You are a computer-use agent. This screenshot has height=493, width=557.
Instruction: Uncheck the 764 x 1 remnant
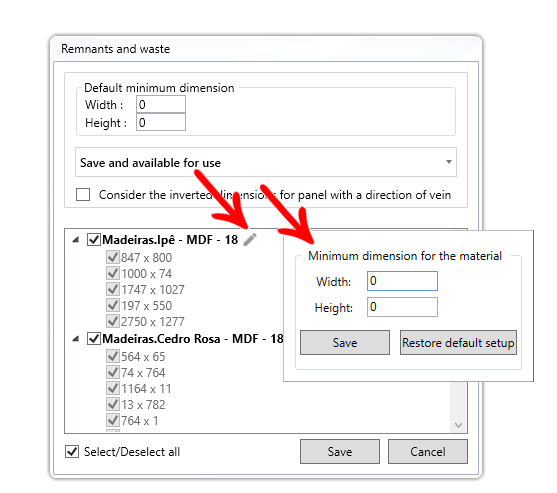pyautogui.click(x=113, y=420)
